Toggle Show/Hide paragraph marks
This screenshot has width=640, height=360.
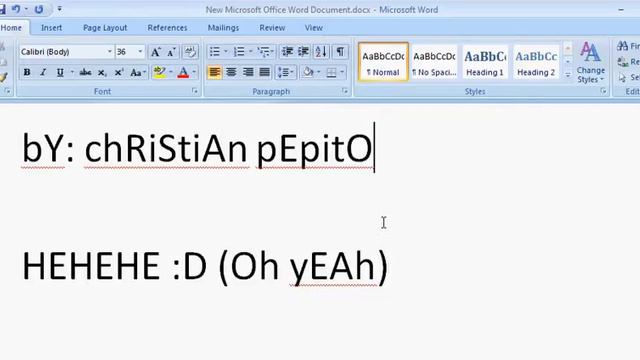pyautogui.click(x=340, y=52)
